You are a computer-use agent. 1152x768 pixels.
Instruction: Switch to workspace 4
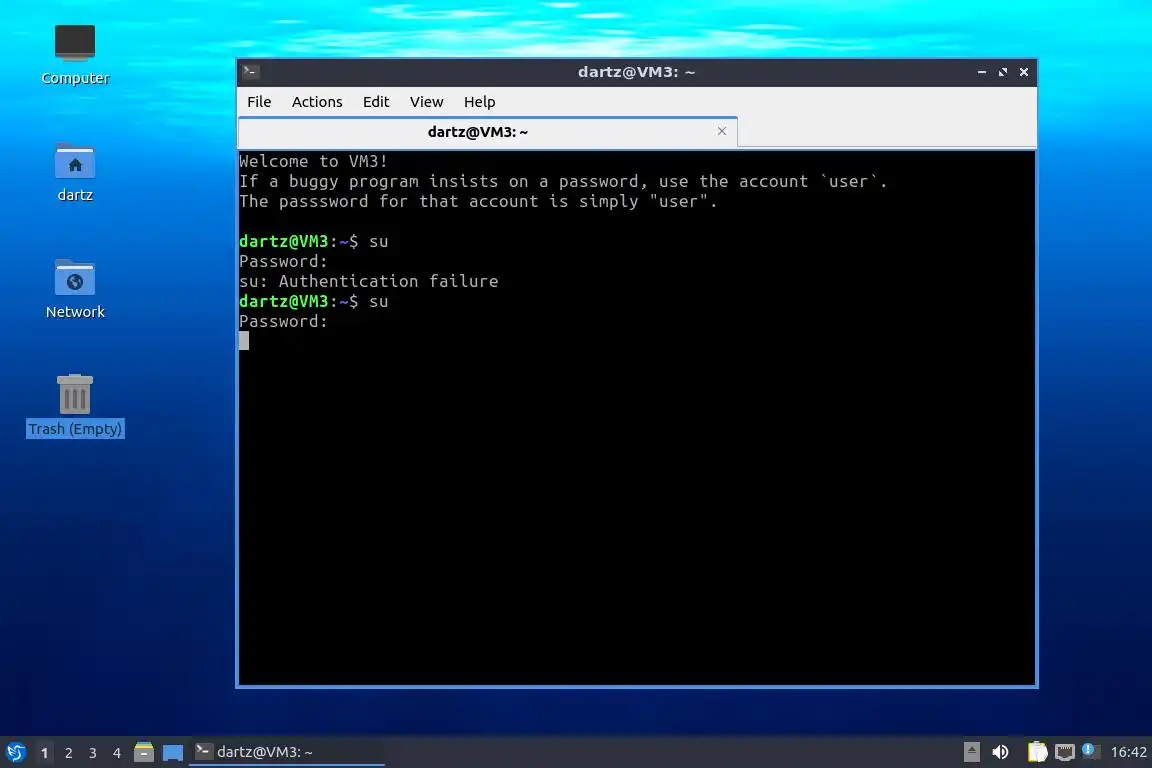116,753
